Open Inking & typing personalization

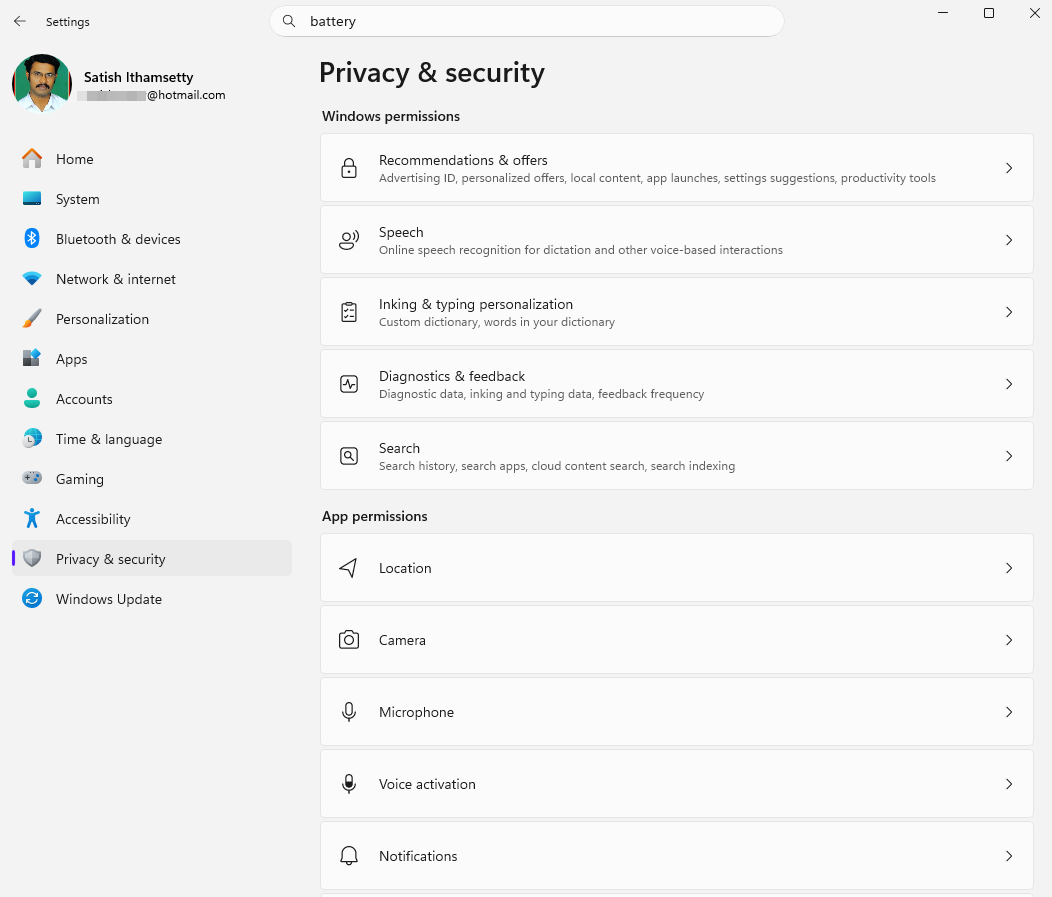coord(677,312)
